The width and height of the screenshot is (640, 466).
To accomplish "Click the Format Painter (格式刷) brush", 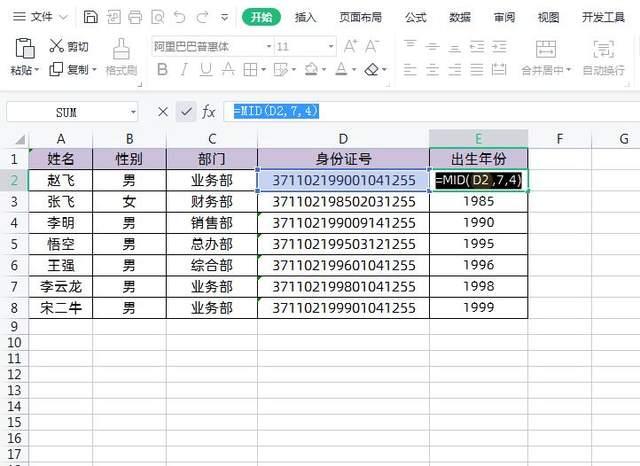I will point(121,50).
